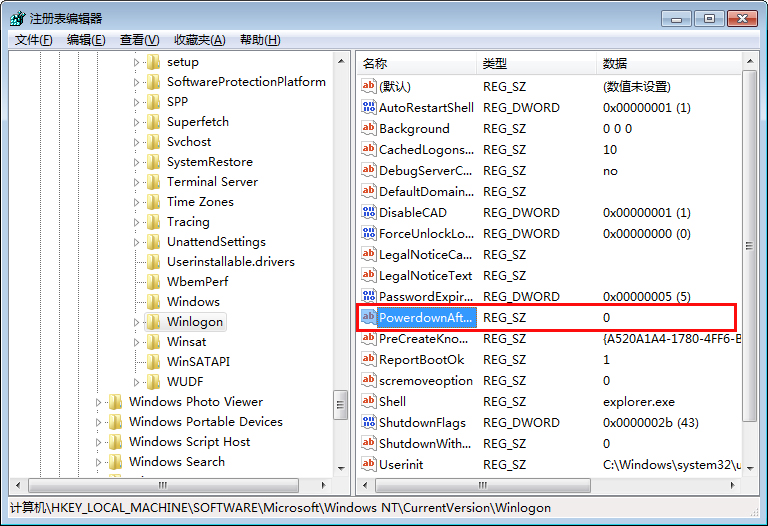Viewport: 768px width, 526px height.
Task: Click the icon beside the Shell value
Action: pyautogui.click(x=368, y=402)
